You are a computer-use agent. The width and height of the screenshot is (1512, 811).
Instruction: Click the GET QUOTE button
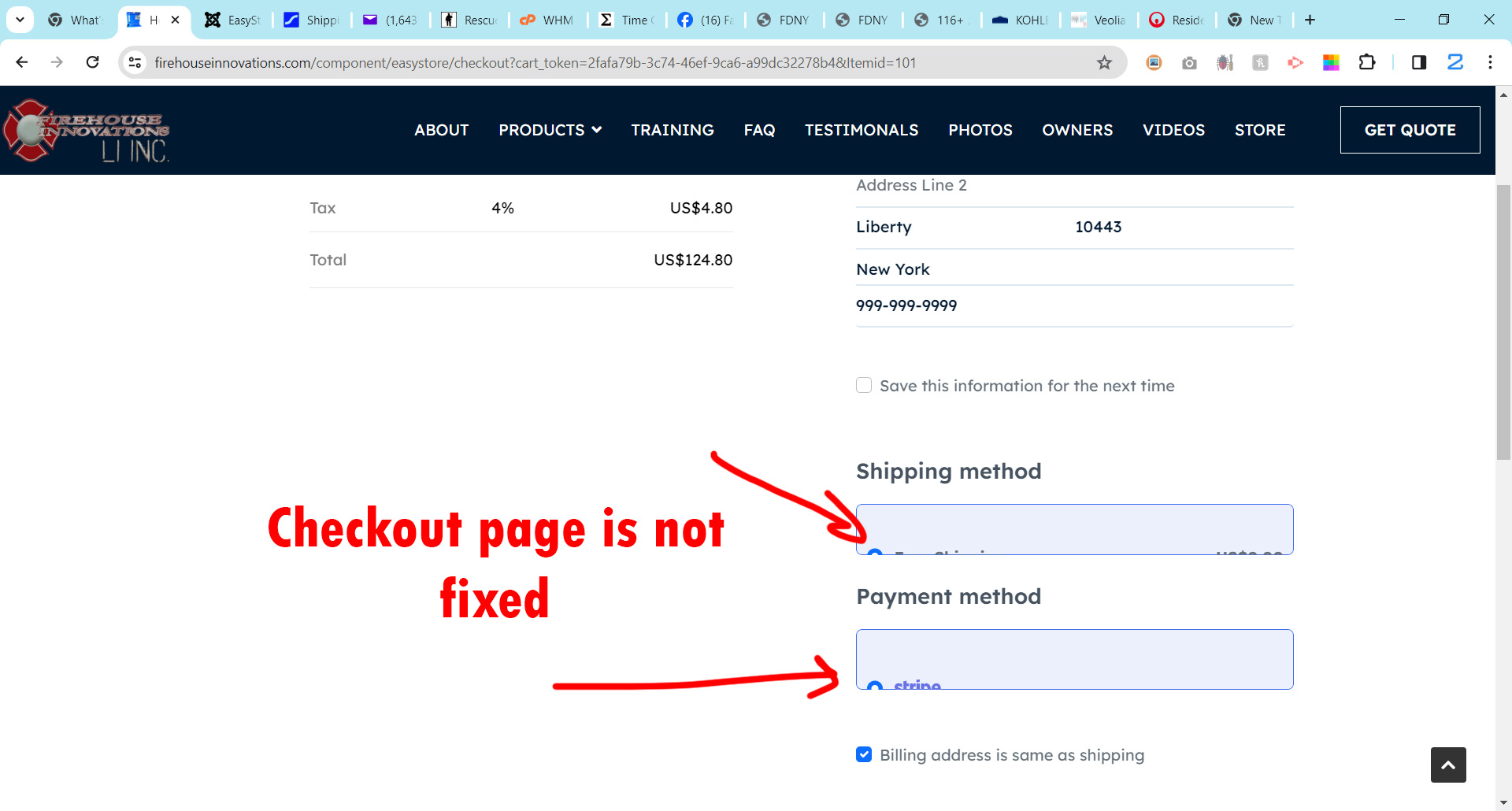point(1410,130)
